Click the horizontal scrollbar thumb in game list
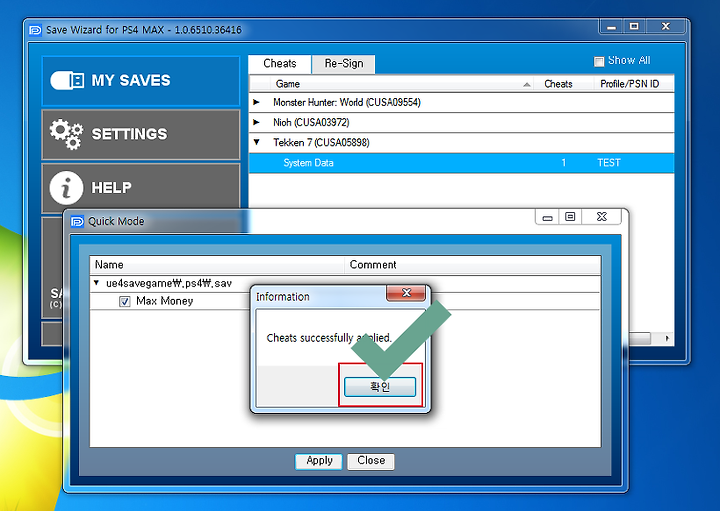720x511 pixels. point(640,338)
